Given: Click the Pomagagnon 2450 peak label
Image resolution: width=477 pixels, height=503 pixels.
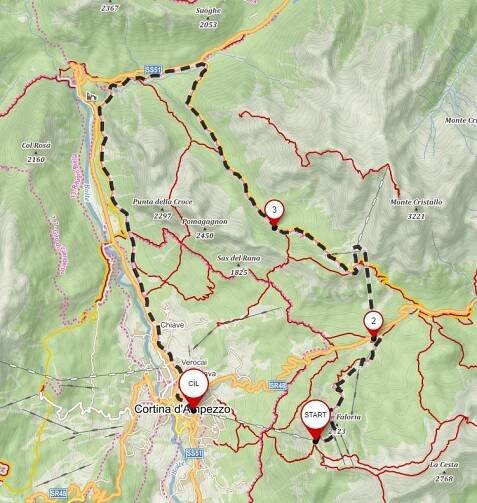Looking at the screenshot, I should (205, 228).
